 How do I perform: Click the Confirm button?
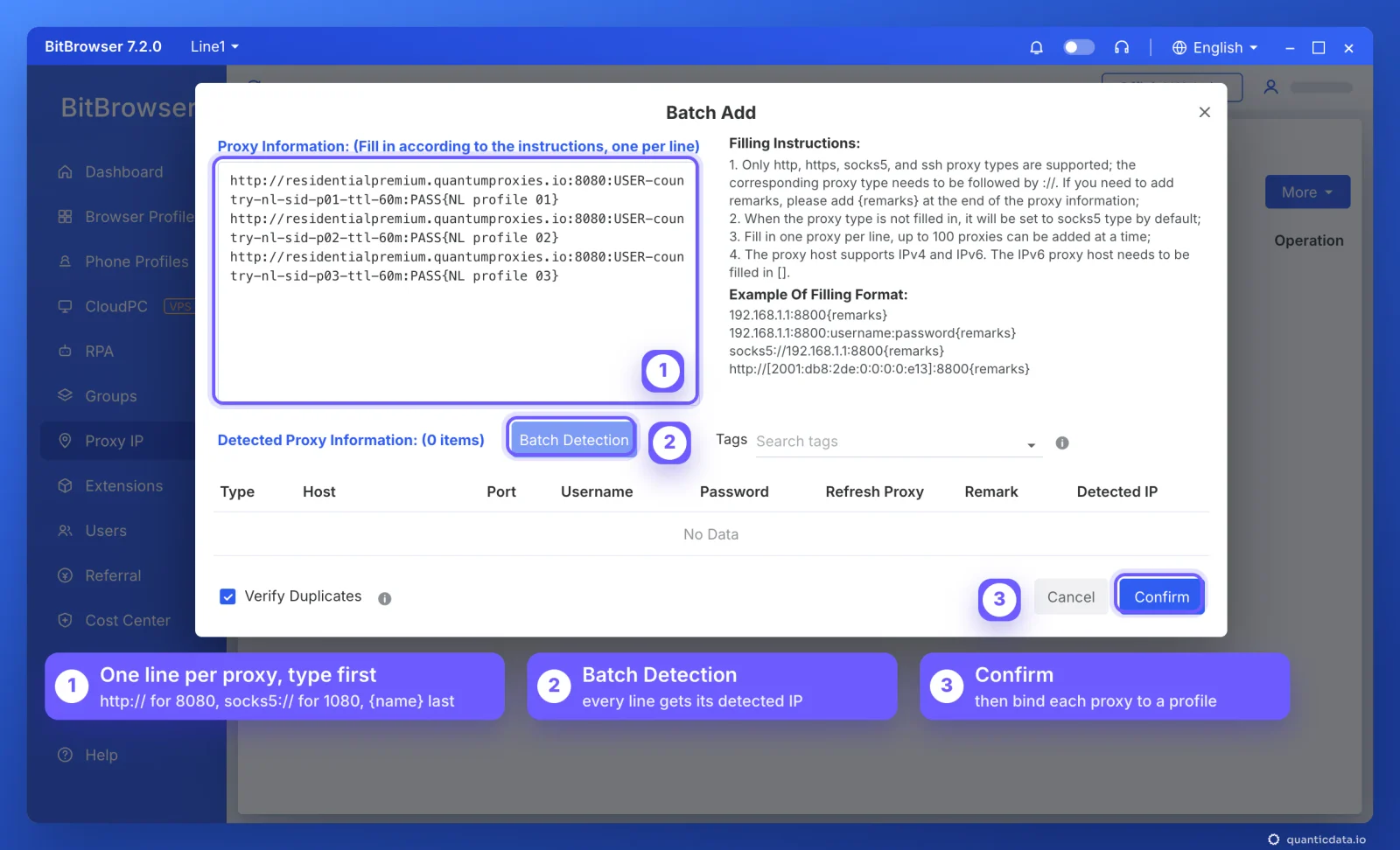[x=1161, y=596]
